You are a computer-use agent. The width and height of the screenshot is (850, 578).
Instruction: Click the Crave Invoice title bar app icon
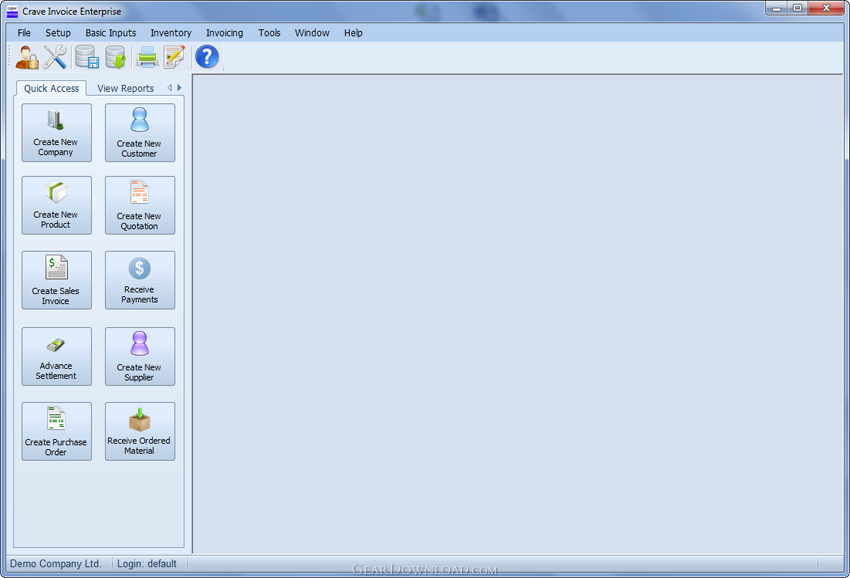click(x=12, y=11)
